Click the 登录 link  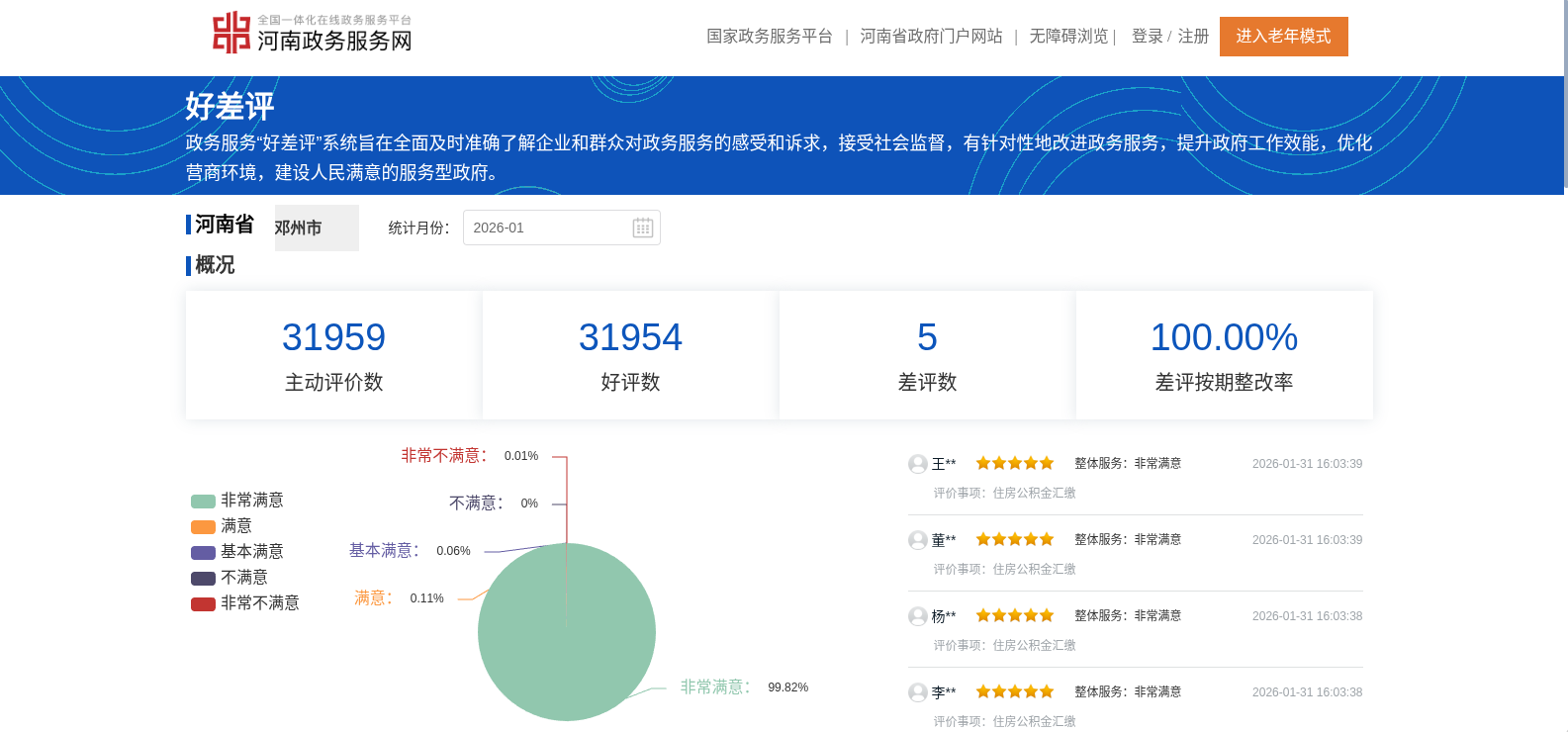click(1147, 37)
